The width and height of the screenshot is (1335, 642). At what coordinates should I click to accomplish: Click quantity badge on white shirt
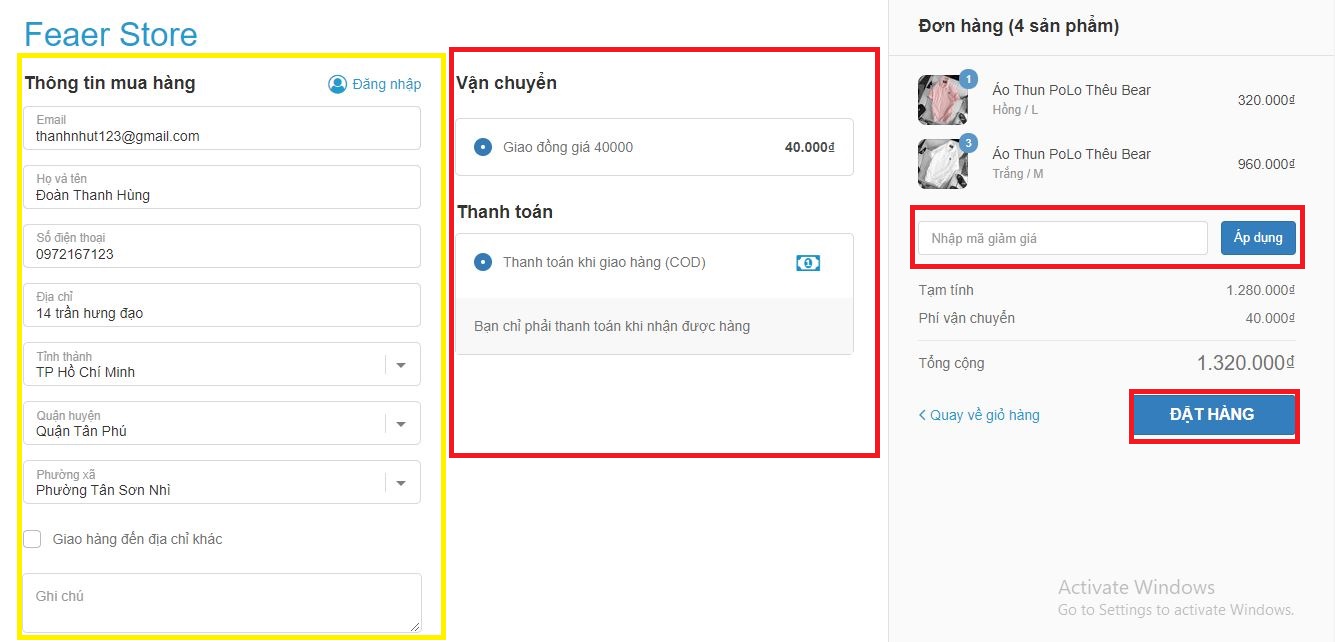(x=968, y=143)
